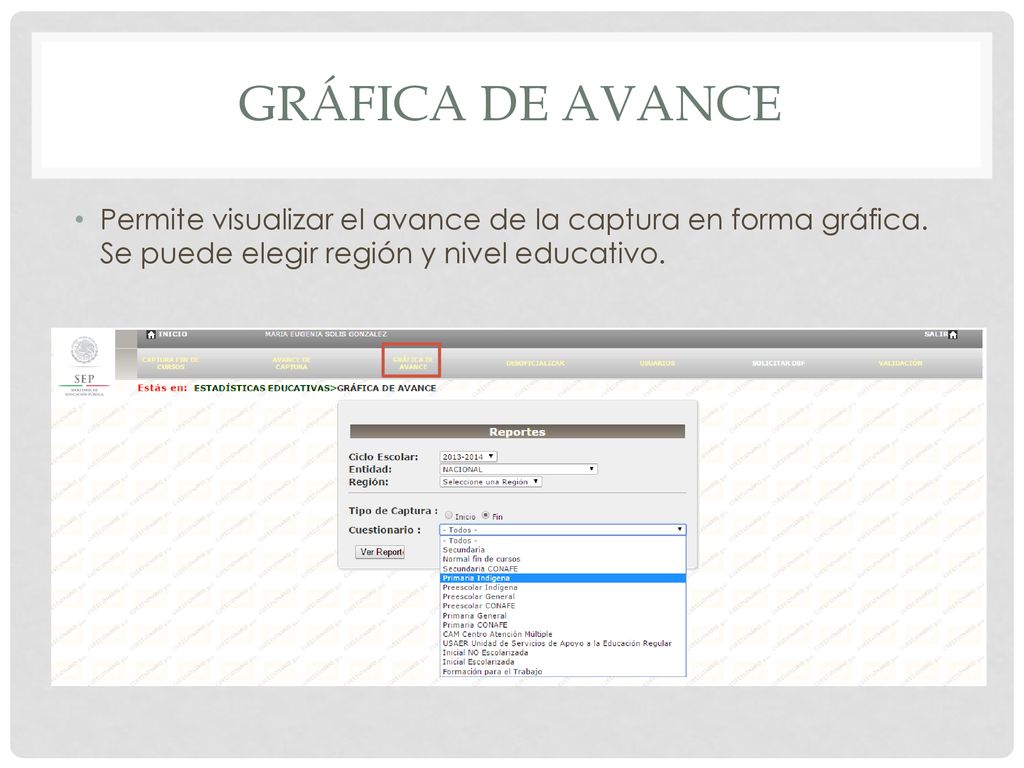Choose CAM Centro Atención Múltiple option
The image size is (1024, 768).
563,634
